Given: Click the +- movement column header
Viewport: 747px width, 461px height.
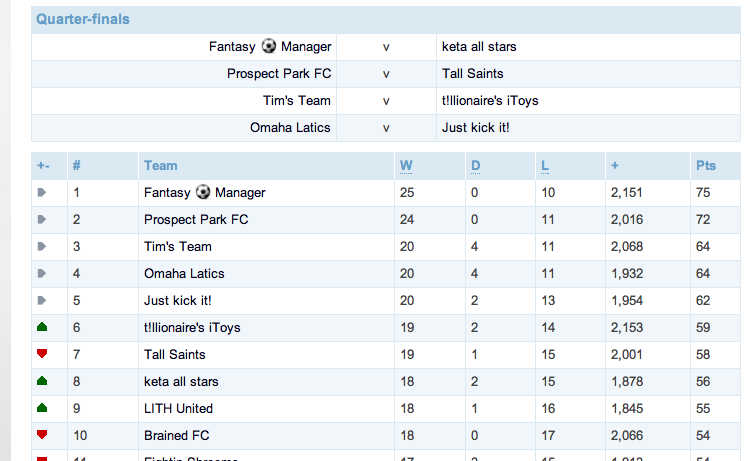Looking at the screenshot, I should click(x=43, y=165).
